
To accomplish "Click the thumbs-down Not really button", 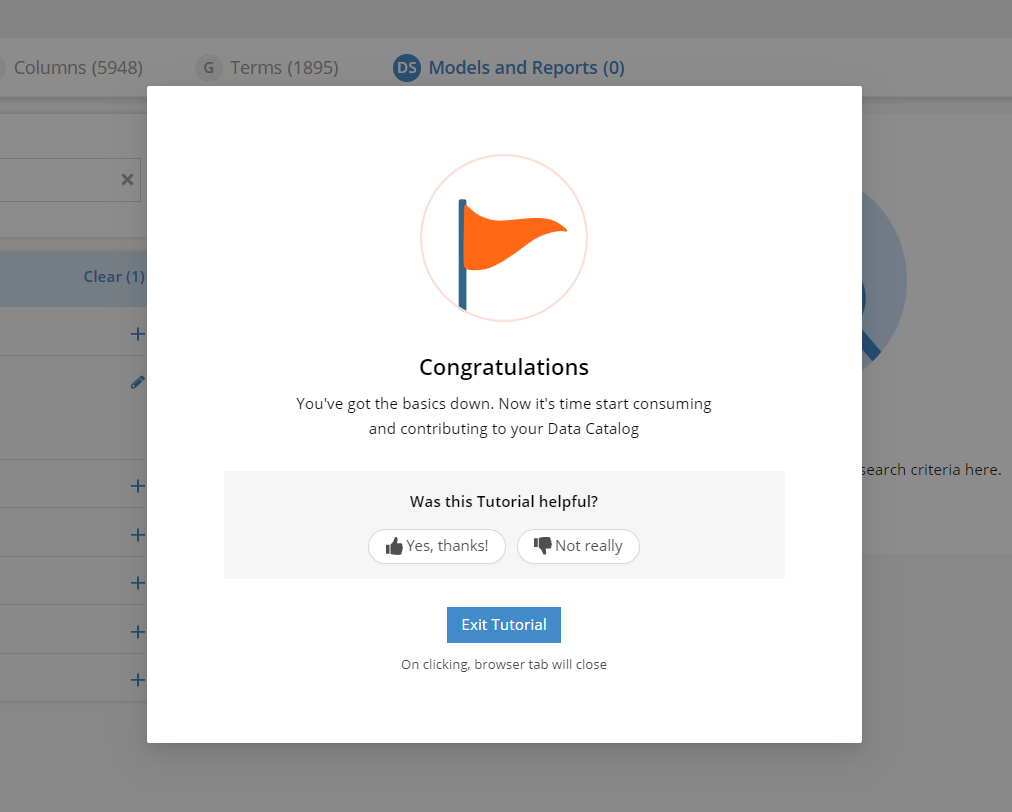I will click(578, 546).
